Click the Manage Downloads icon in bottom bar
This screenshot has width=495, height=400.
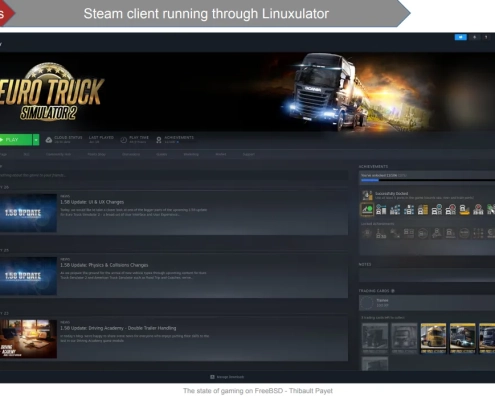(212, 377)
